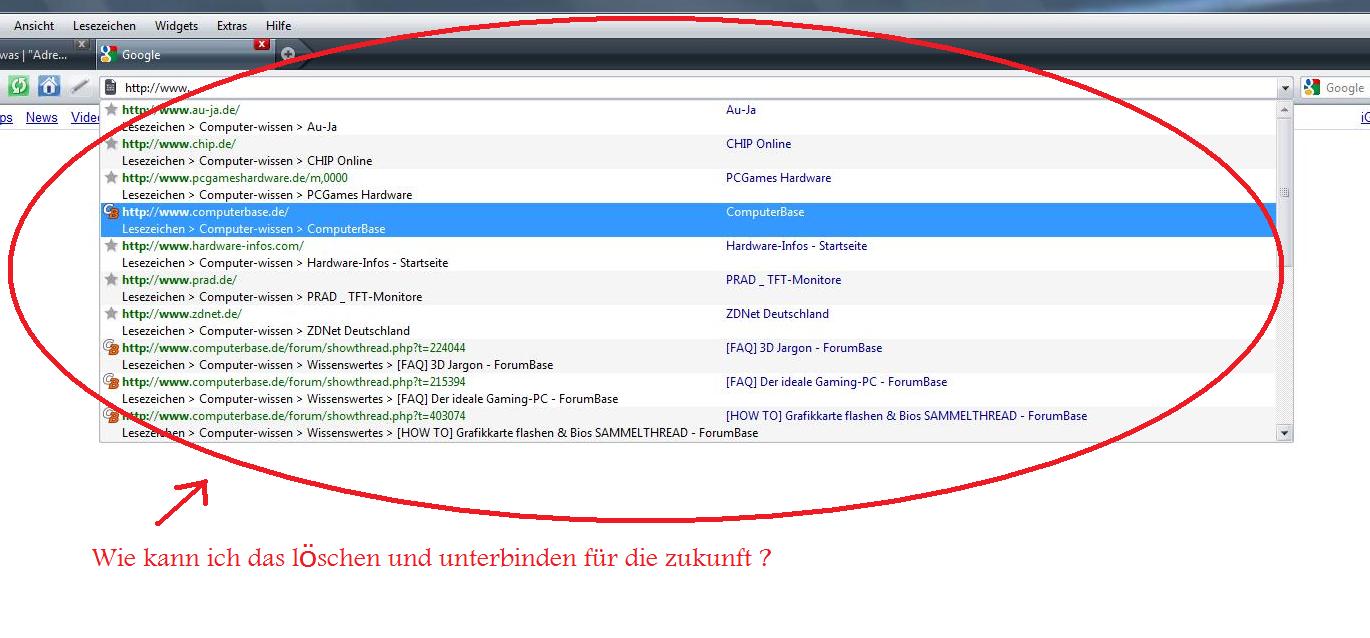Click breadcrumb "Lesezeichen > Computer-wissen > CHIP Online"

click(247, 161)
